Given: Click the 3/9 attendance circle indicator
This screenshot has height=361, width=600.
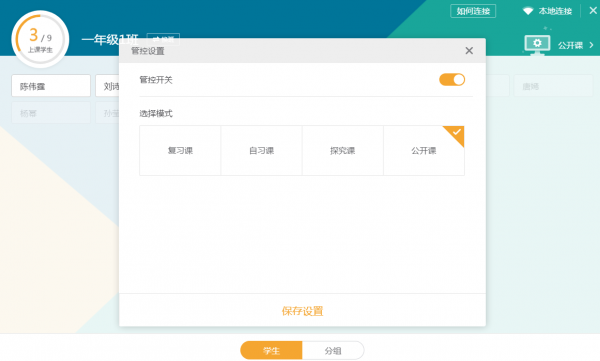Looking at the screenshot, I should point(40,39).
